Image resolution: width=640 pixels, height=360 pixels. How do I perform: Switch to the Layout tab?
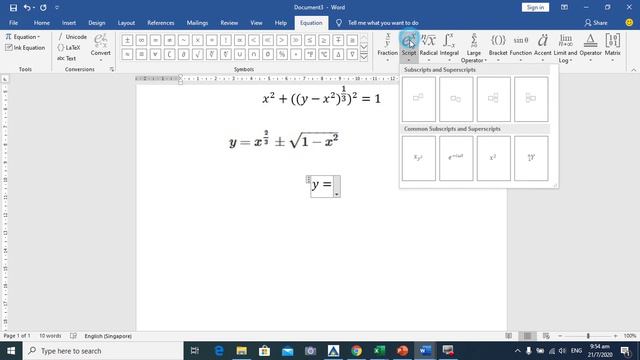pyautogui.click(x=126, y=23)
